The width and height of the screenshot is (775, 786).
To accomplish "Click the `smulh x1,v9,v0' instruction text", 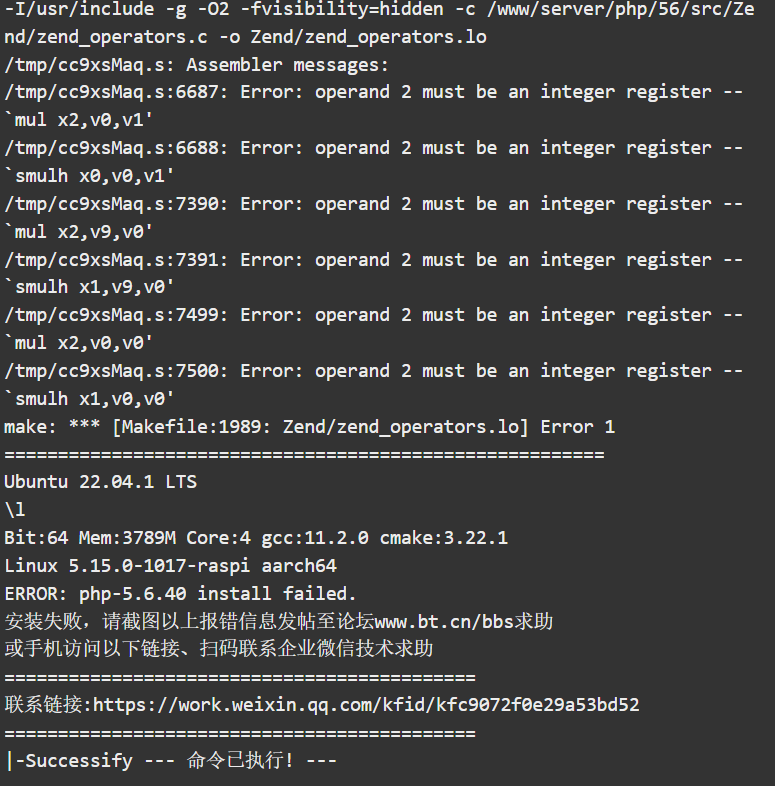I will 89,287.
